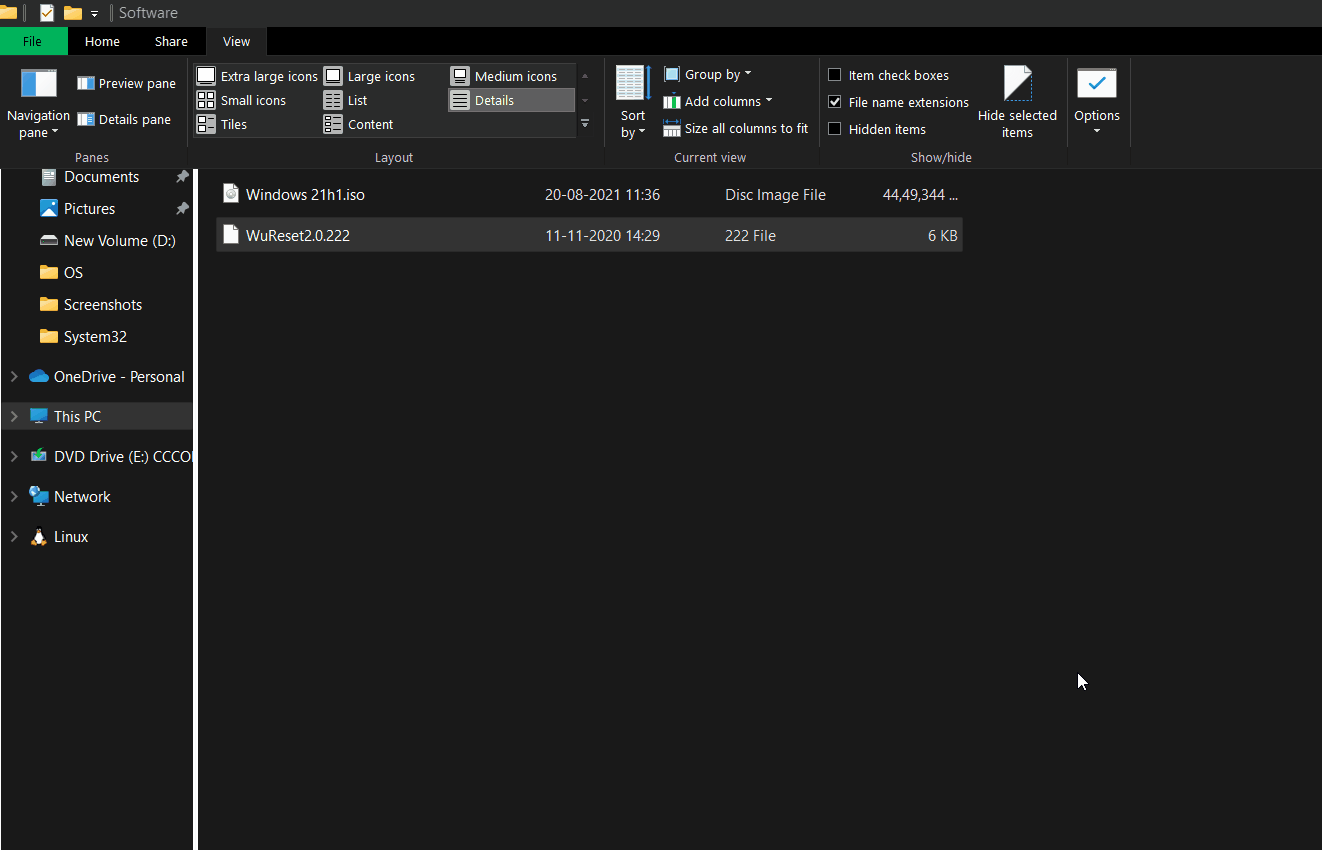The image size is (1322, 850).
Task: Choose the Tiles layout
Action: pos(222,124)
